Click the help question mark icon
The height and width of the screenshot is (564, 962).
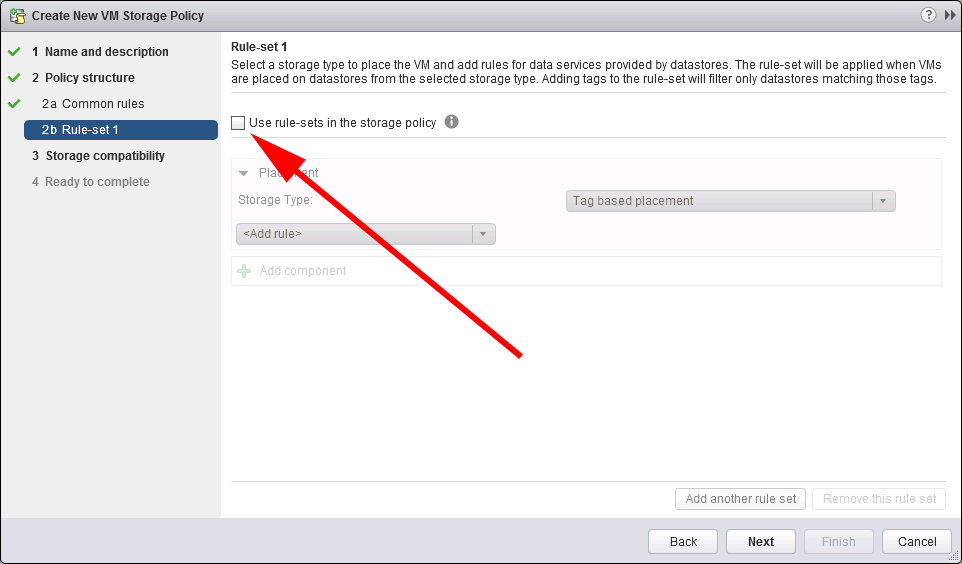point(928,15)
